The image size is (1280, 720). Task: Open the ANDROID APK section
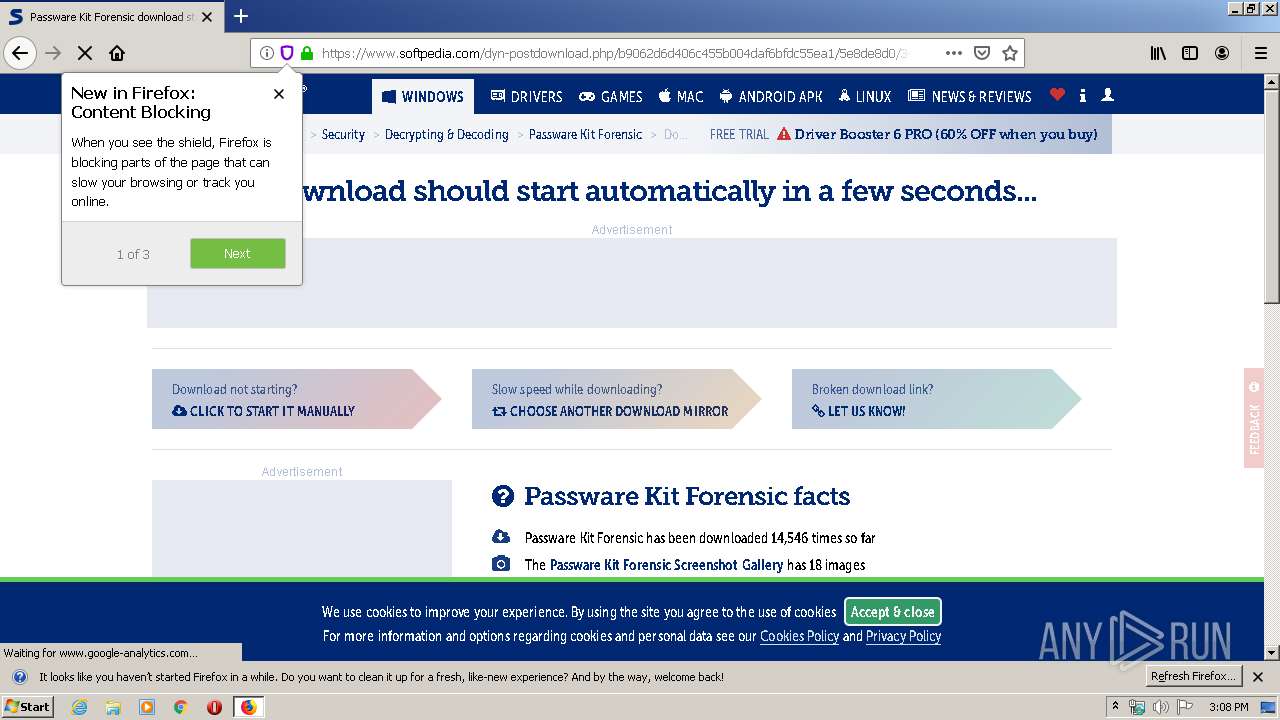pos(770,96)
